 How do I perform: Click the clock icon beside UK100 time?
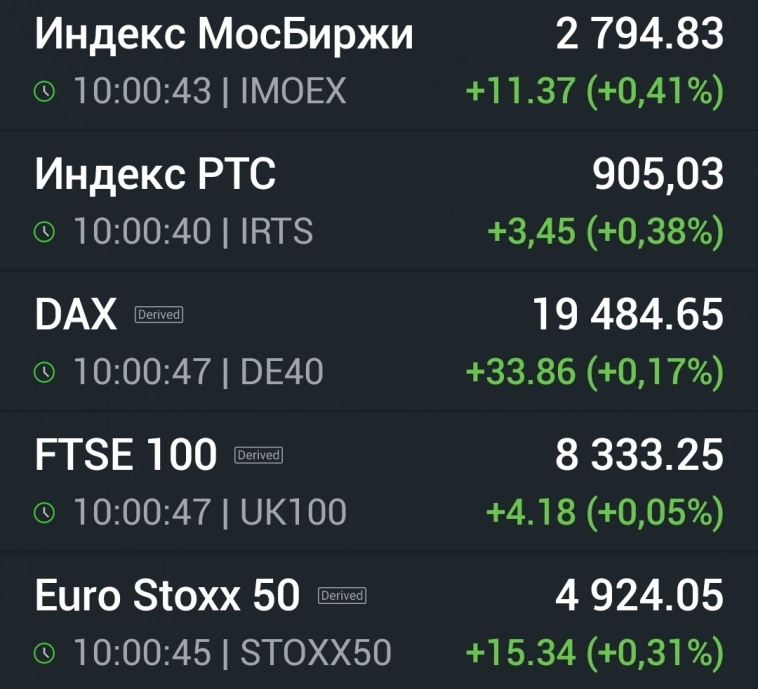pyautogui.click(x=45, y=513)
